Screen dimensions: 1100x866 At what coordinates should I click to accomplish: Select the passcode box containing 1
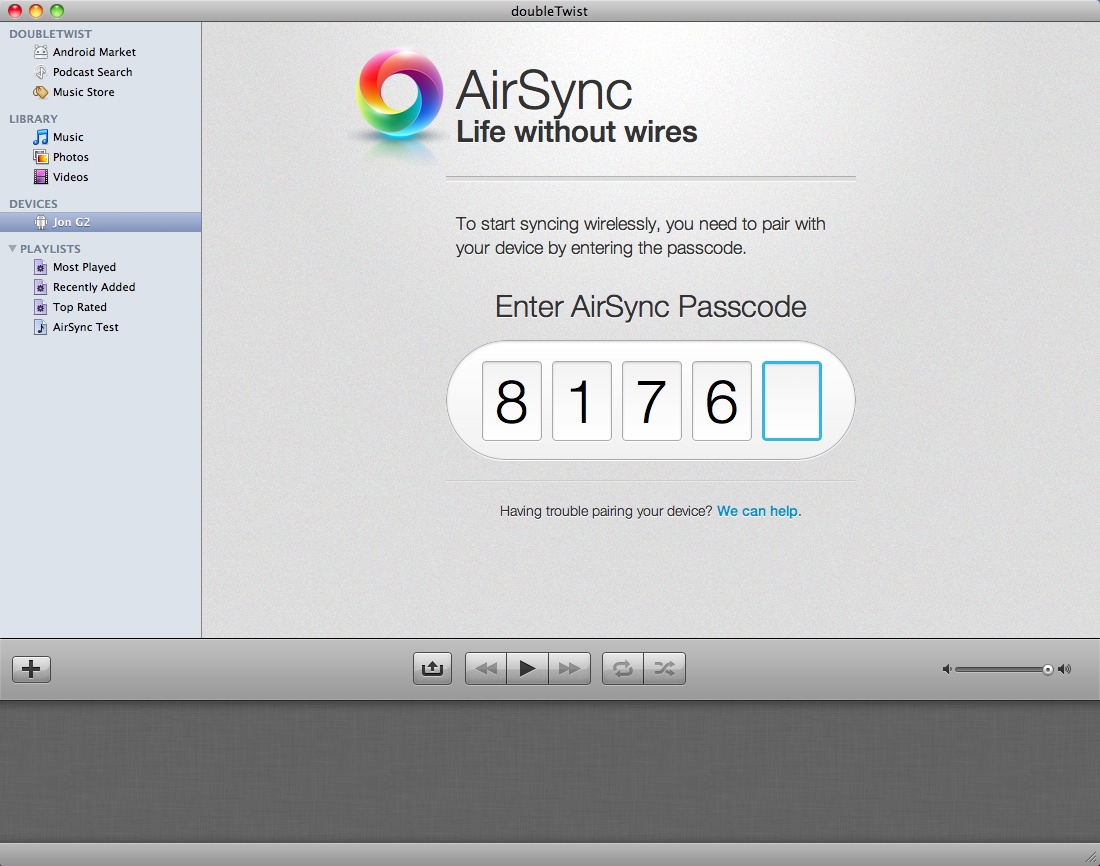(582, 401)
